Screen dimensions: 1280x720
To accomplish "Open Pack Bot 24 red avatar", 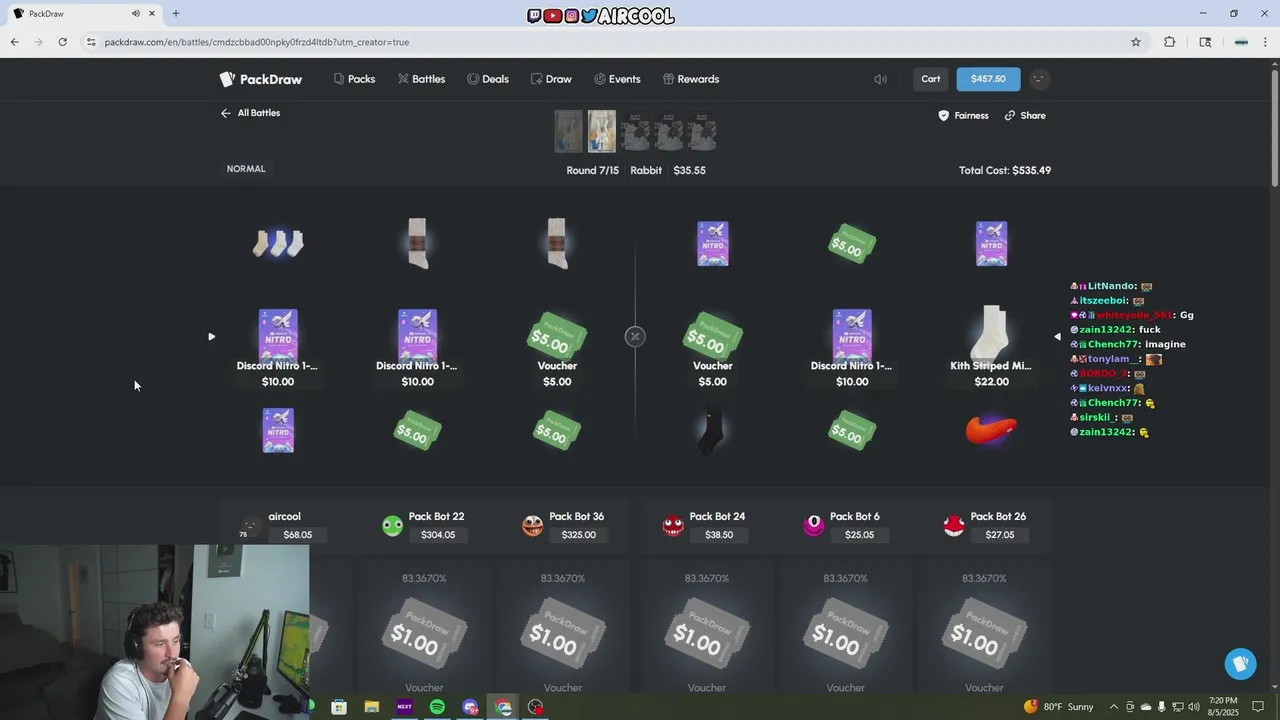I will click(x=673, y=526).
